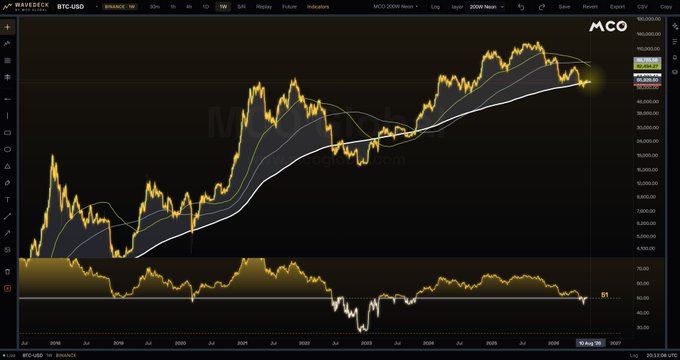Toggle the Log scale in top toolbar
Screen dimensions: 680x360
[435, 7]
